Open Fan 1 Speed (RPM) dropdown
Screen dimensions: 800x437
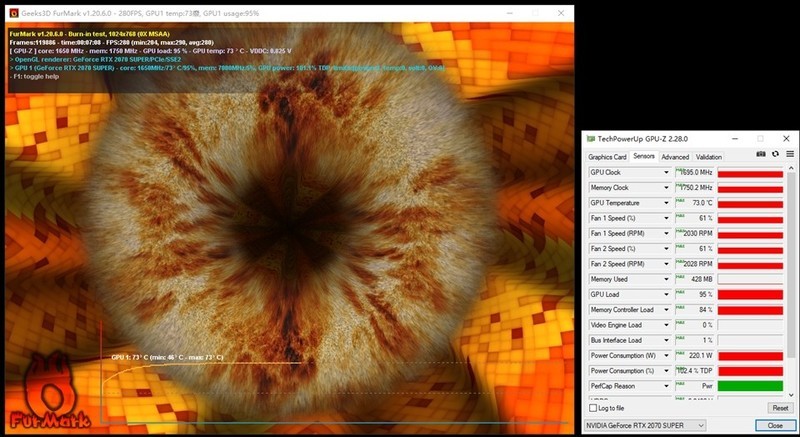click(x=666, y=234)
